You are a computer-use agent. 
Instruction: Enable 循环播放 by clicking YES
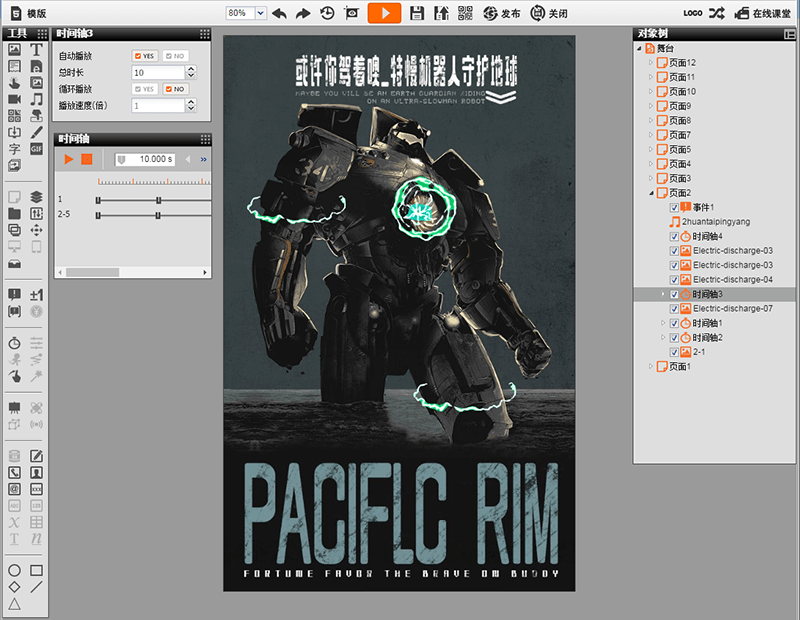pos(145,89)
